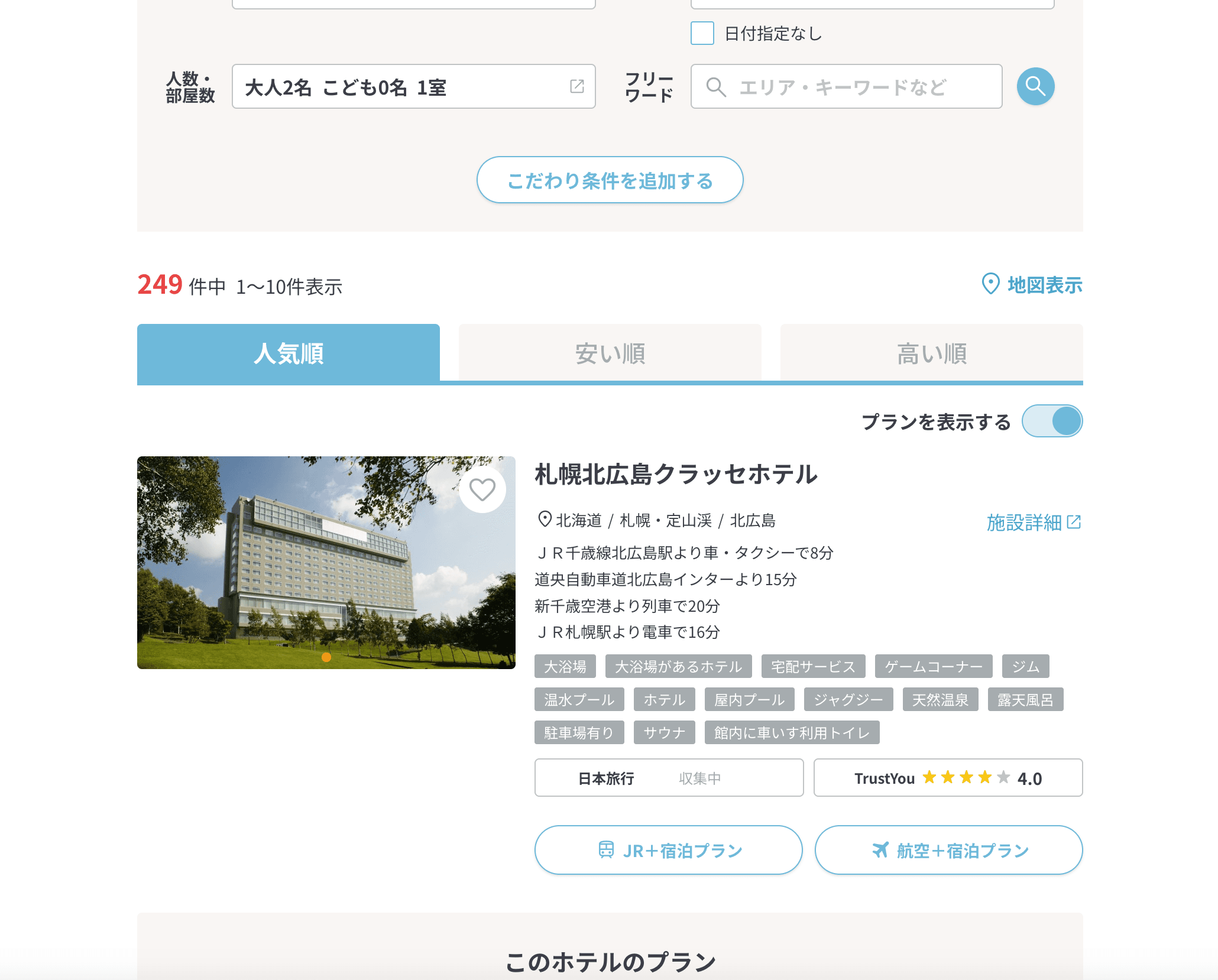Click the external link icon next to 施設詳細

click(1074, 522)
